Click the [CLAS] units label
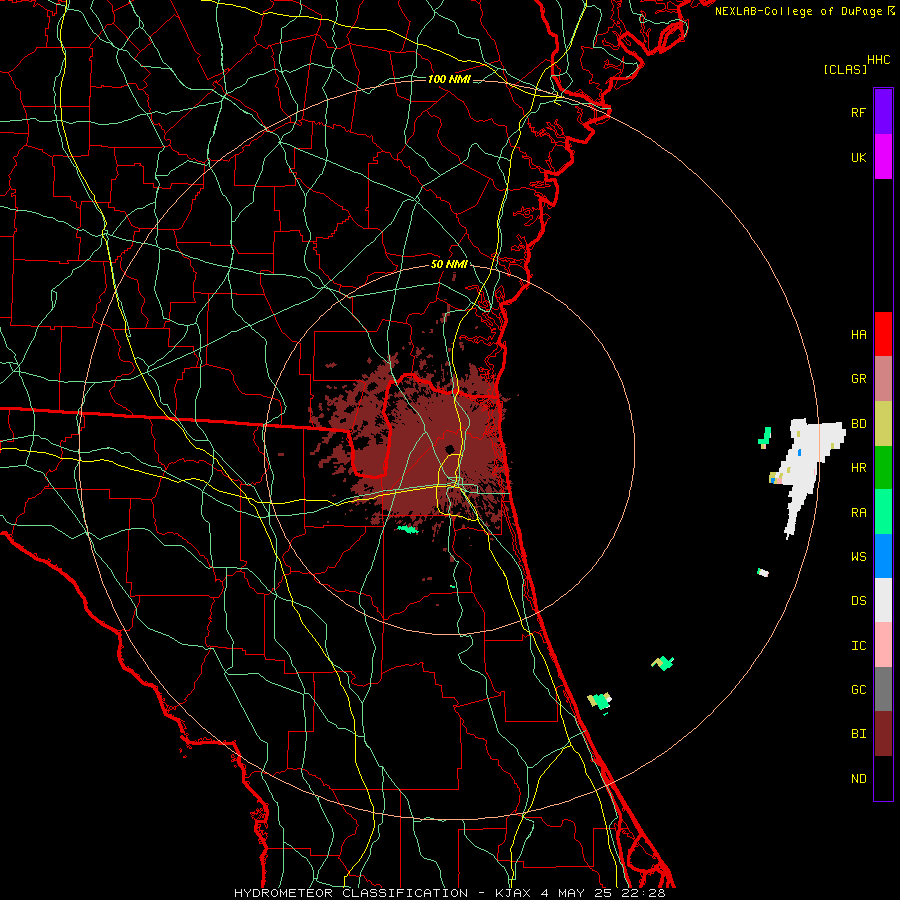The height and width of the screenshot is (900, 900). [845, 69]
